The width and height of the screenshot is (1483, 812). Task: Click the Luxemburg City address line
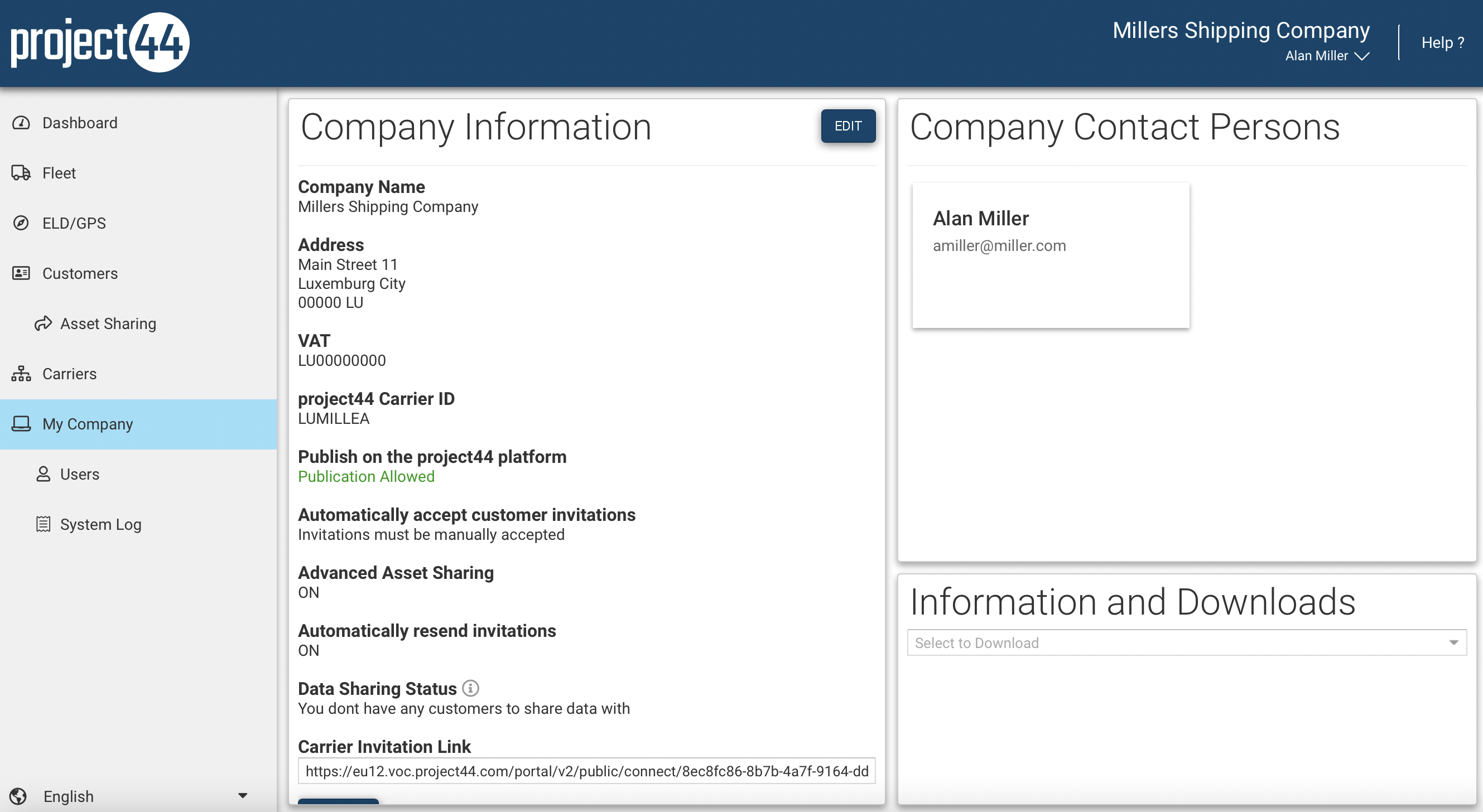coord(352,283)
